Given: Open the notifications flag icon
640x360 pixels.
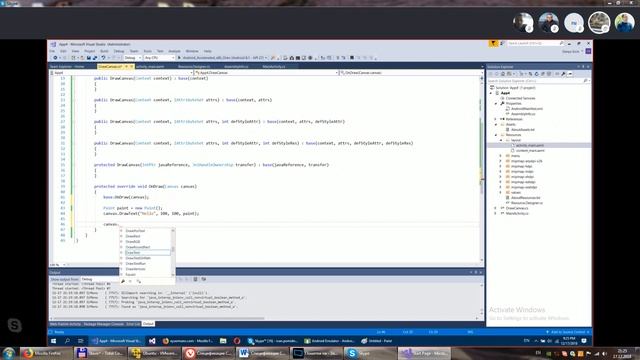Looking at the screenshot, I should pyautogui.click(x=493, y=43).
